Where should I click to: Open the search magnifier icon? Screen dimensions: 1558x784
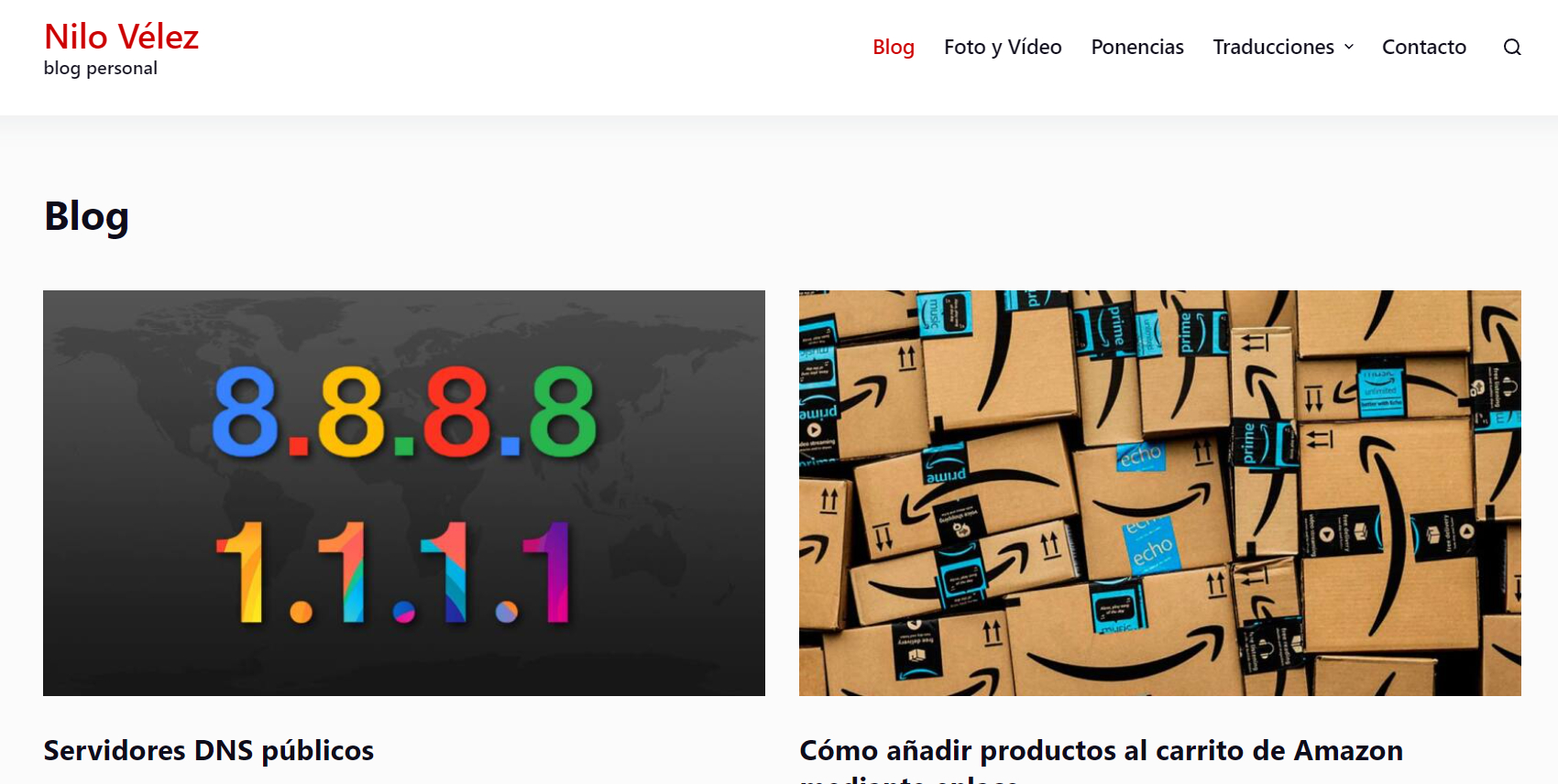tap(1512, 47)
